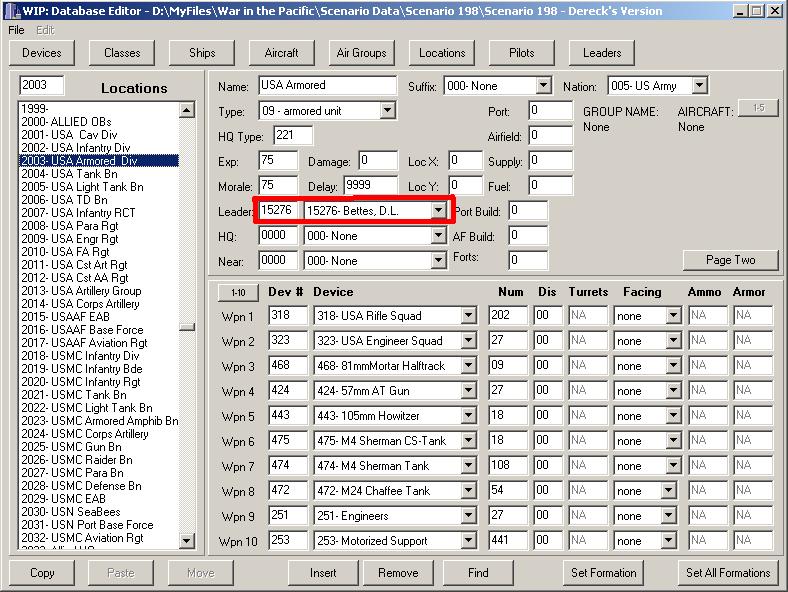The width and height of the screenshot is (788, 592).
Task: Click the locations list scroll down arrow
Action: [x=187, y=541]
